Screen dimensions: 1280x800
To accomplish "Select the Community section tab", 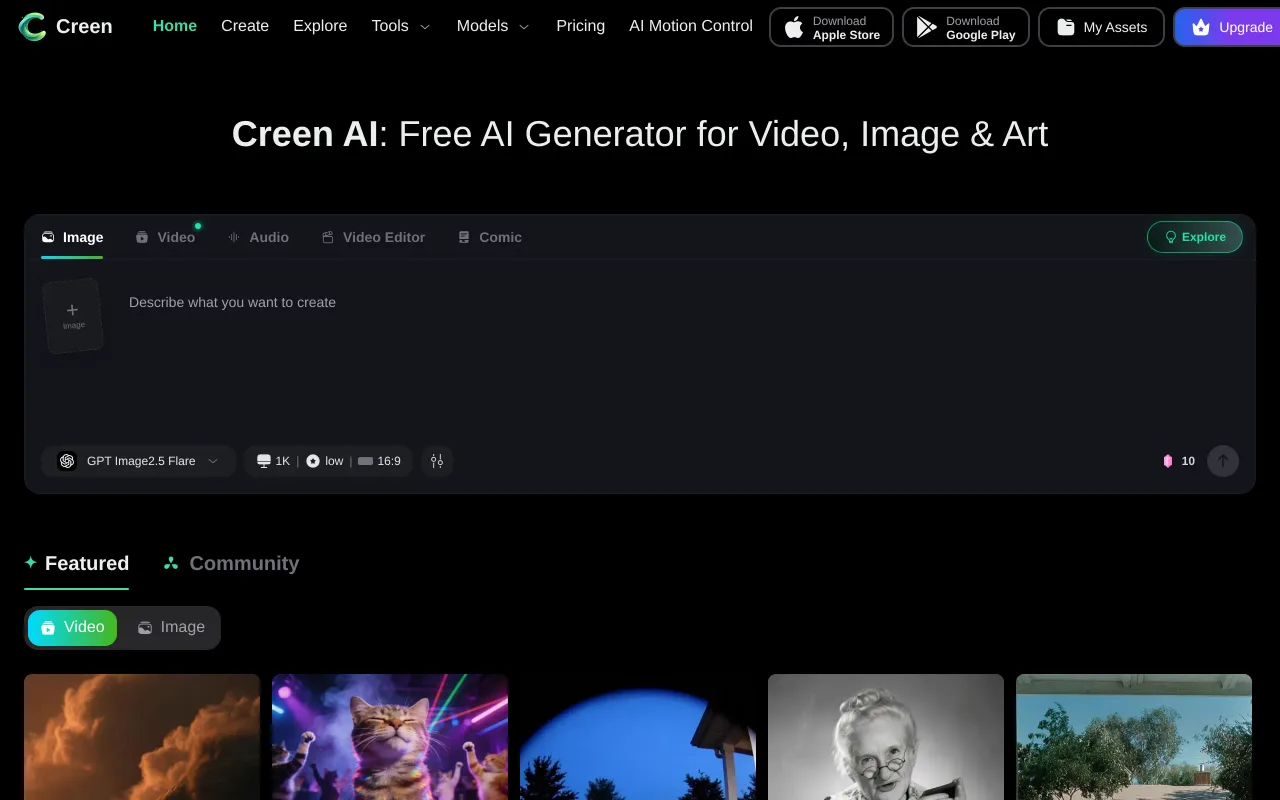I will click(x=231, y=563).
